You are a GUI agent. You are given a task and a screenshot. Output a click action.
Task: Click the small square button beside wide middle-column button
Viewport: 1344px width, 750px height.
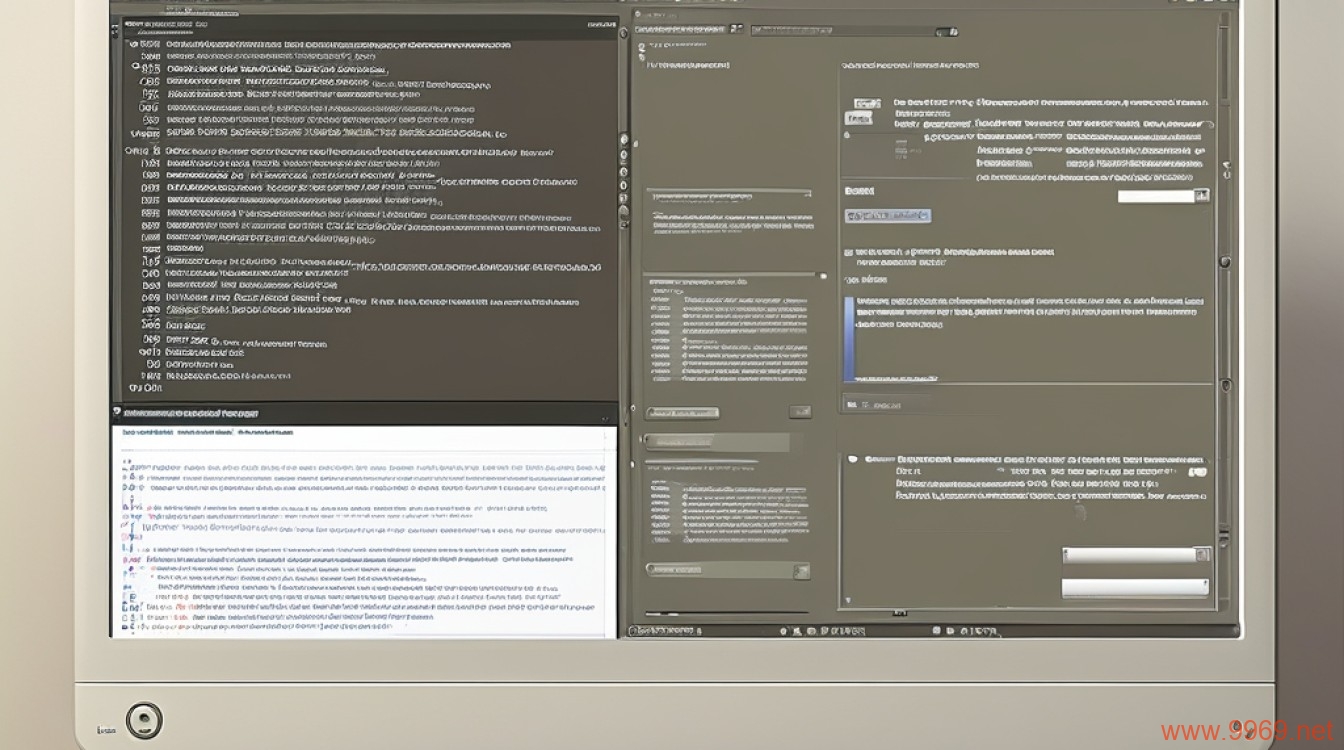tap(800, 411)
